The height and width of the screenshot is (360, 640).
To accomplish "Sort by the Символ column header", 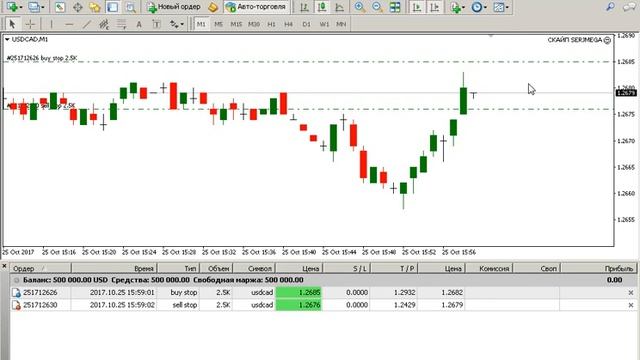I will point(254,268).
